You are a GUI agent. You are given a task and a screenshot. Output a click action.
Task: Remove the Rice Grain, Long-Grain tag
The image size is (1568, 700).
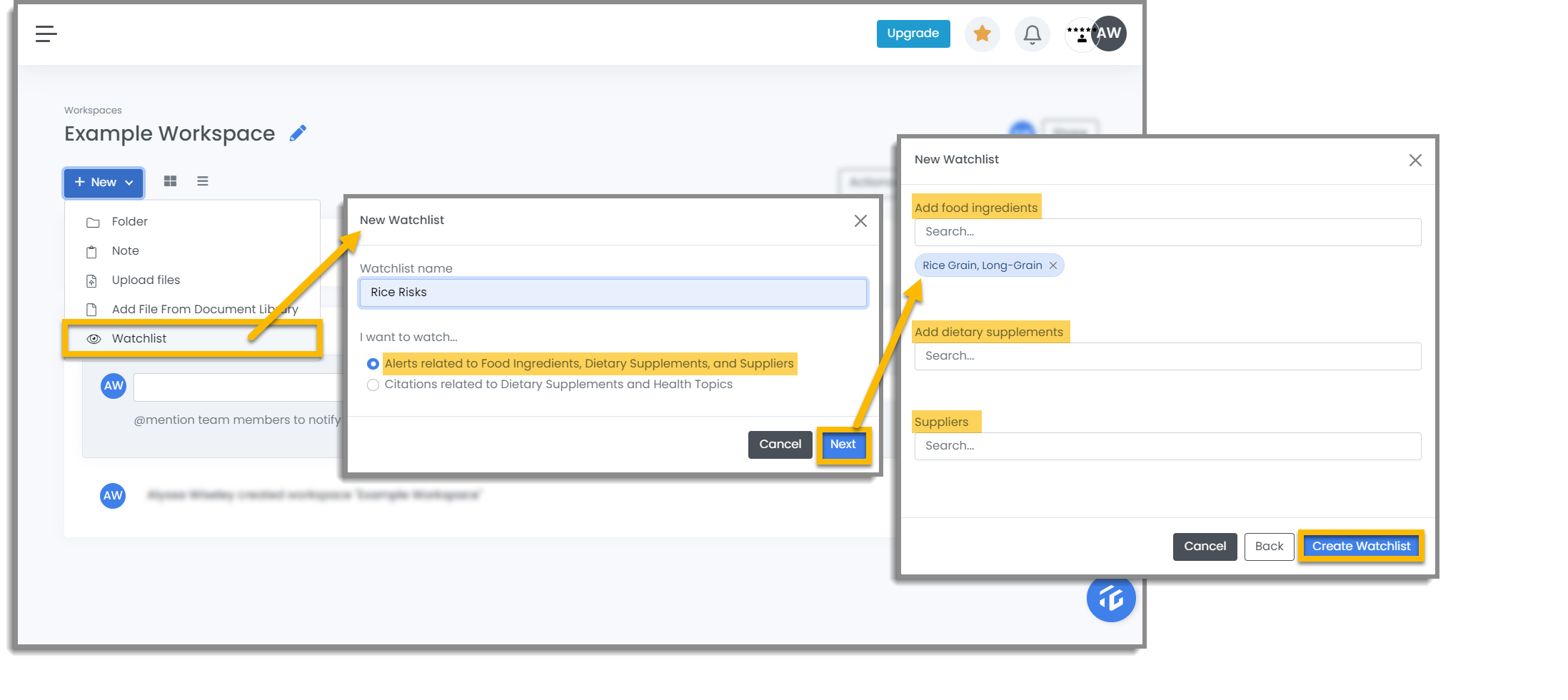[x=1052, y=265]
